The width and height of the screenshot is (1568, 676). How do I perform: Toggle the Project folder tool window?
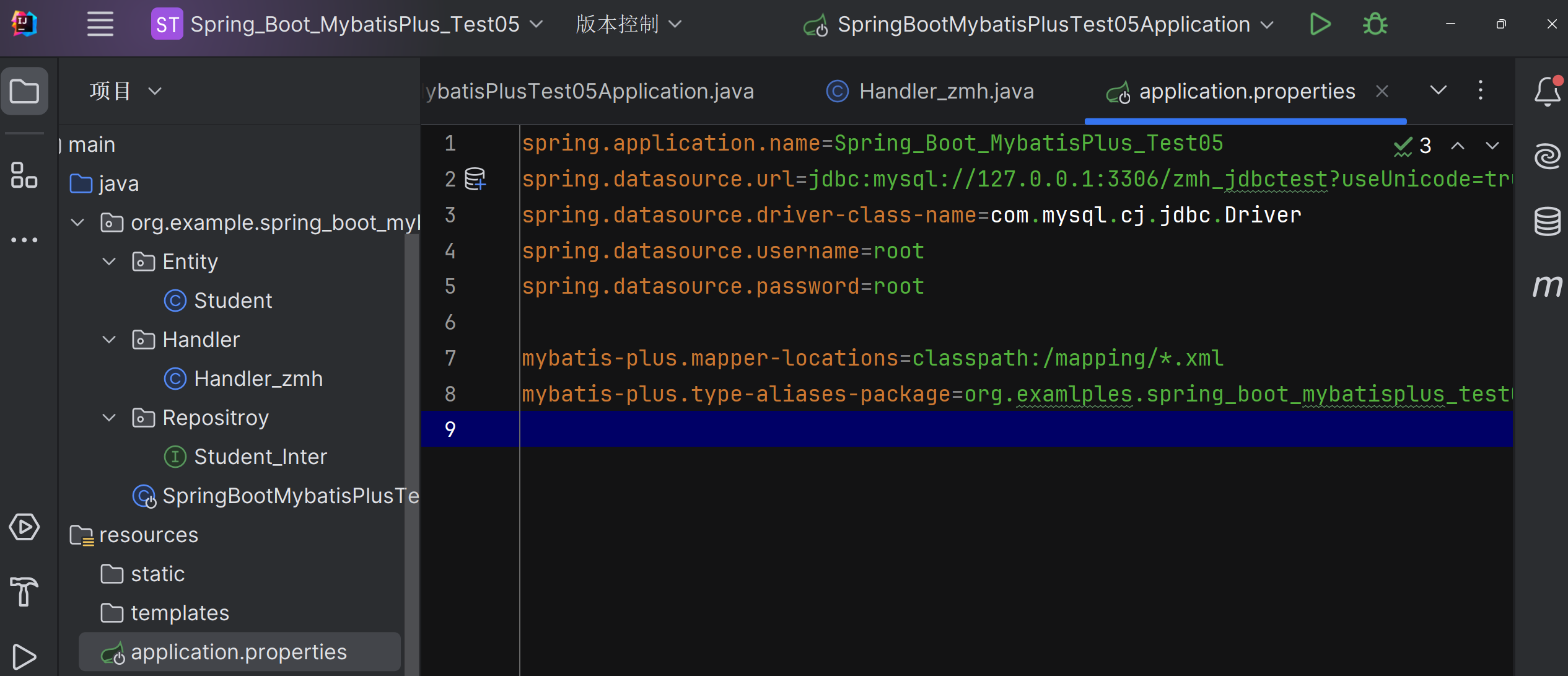[24, 91]
